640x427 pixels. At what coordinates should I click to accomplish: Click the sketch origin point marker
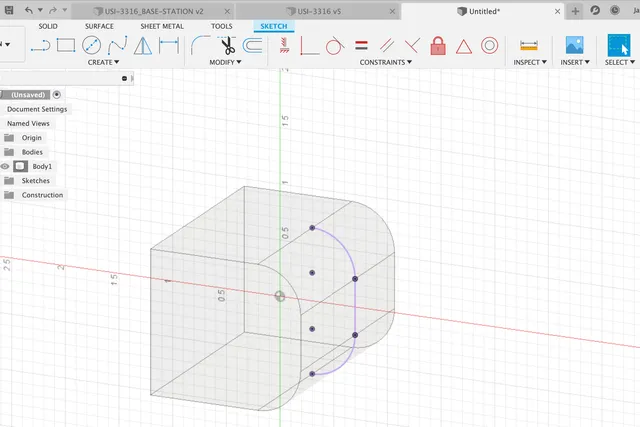[280, 296]
